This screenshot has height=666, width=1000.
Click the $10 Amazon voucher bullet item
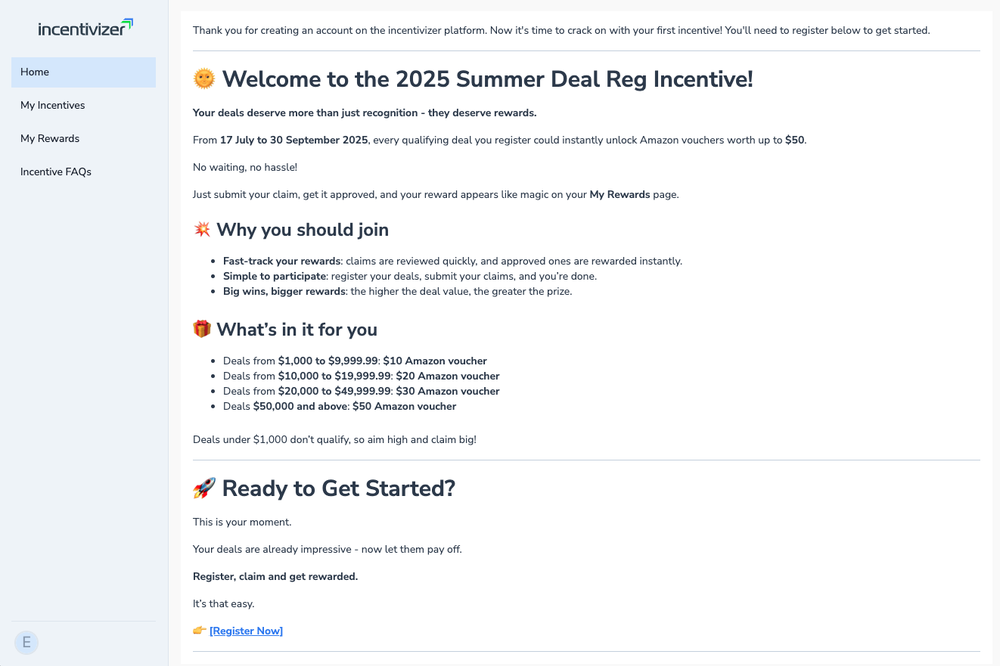pos(354,361)
